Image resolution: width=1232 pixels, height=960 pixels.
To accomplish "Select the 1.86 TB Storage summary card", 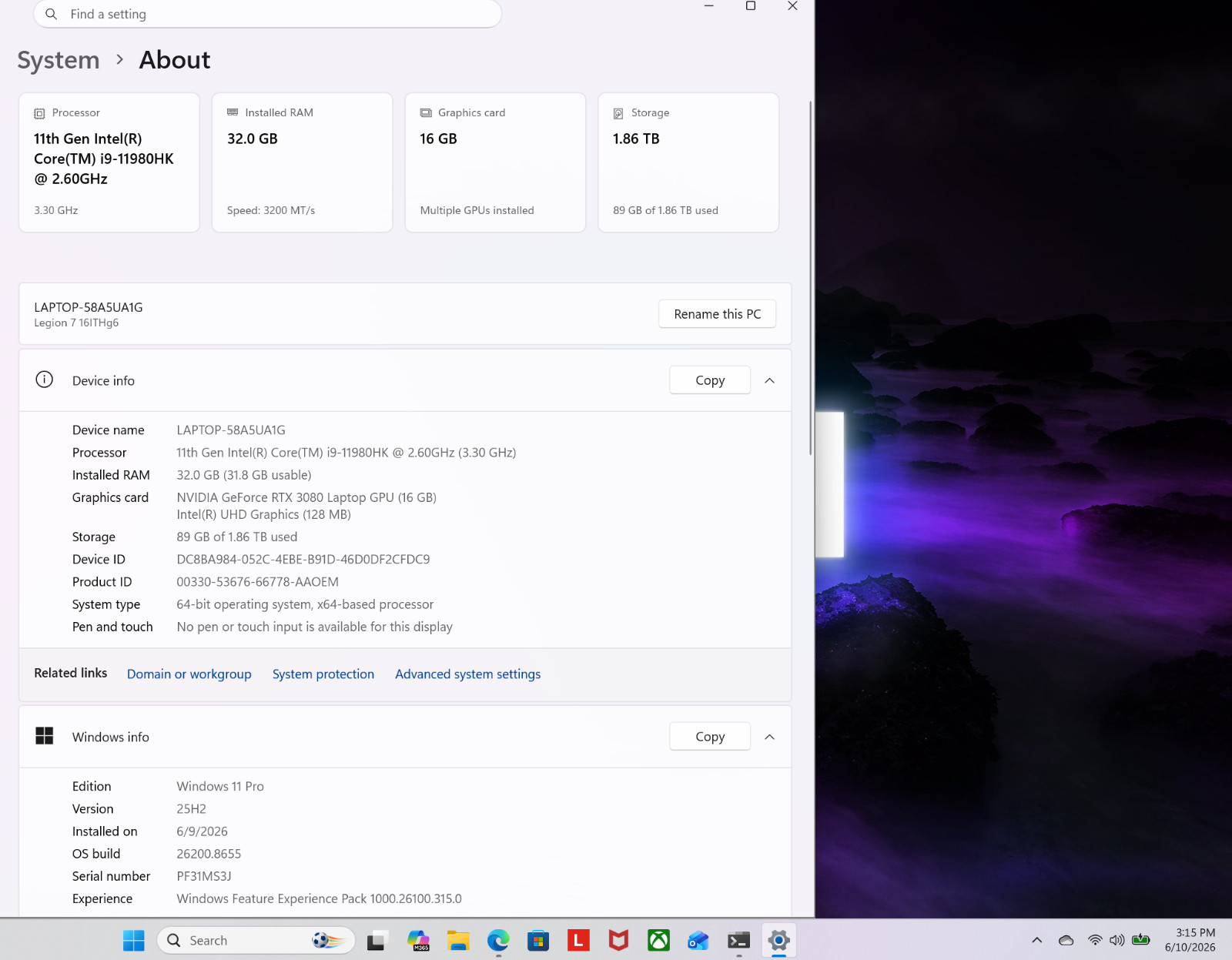I will [x=688, y=162].
